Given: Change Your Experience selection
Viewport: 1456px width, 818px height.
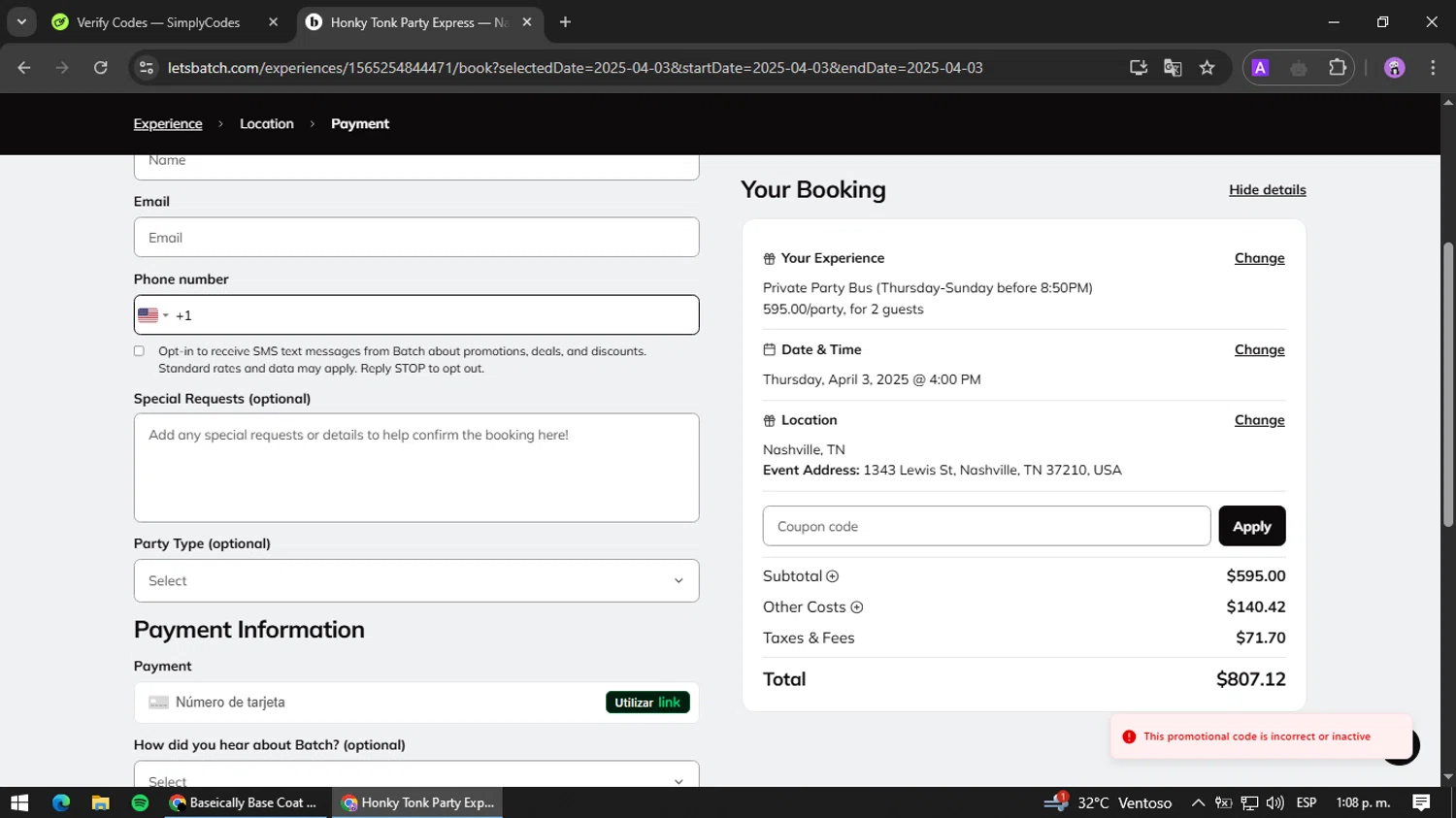Looking at the screenshot, I should point(1259,258).
